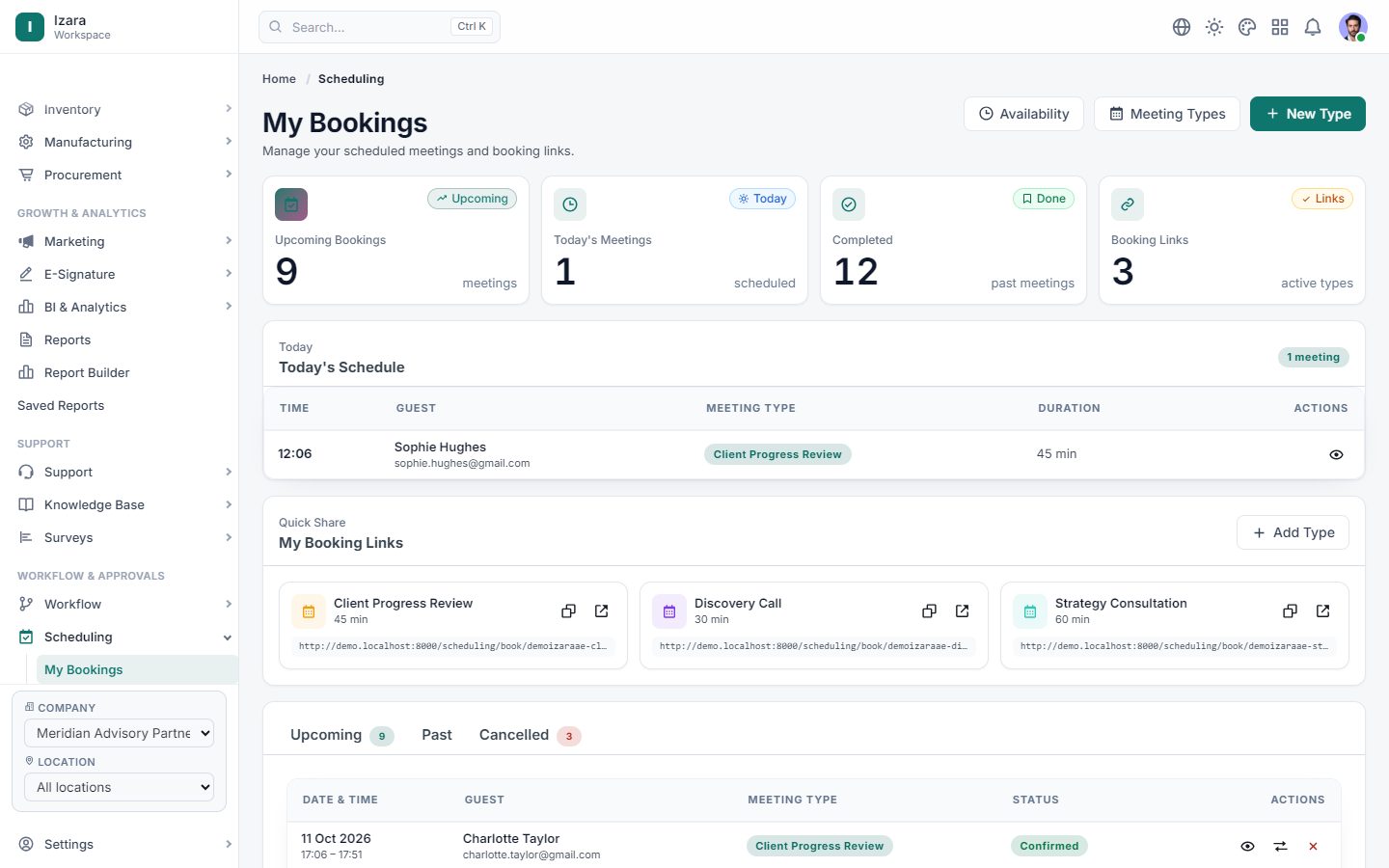The height and width of the screenshot is (868, 1389).
Task: Copy the Discovery Call booking link
Action: [930, 610]
